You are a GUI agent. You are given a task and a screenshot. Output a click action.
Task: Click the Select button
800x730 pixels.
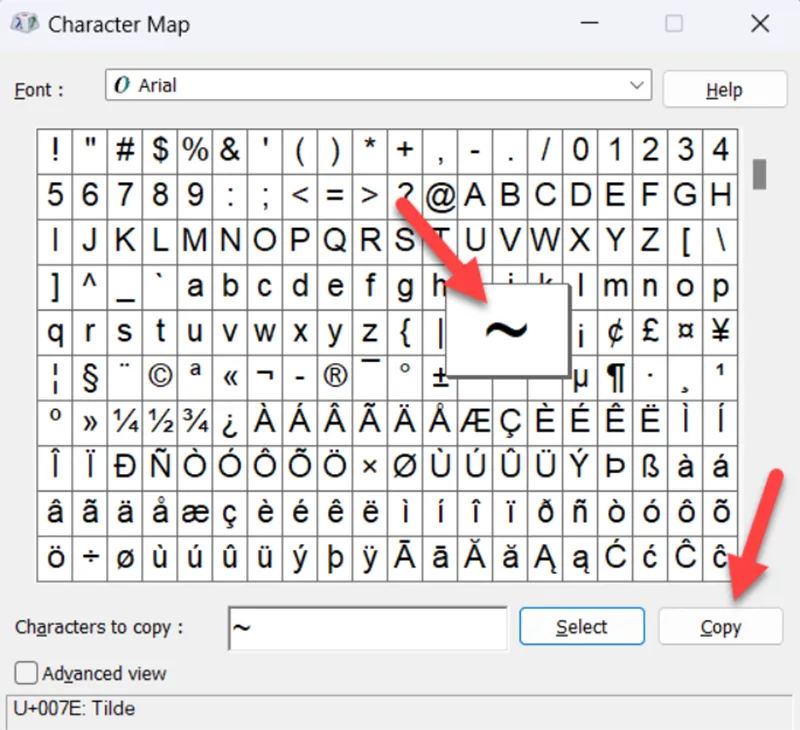point(582,626)
